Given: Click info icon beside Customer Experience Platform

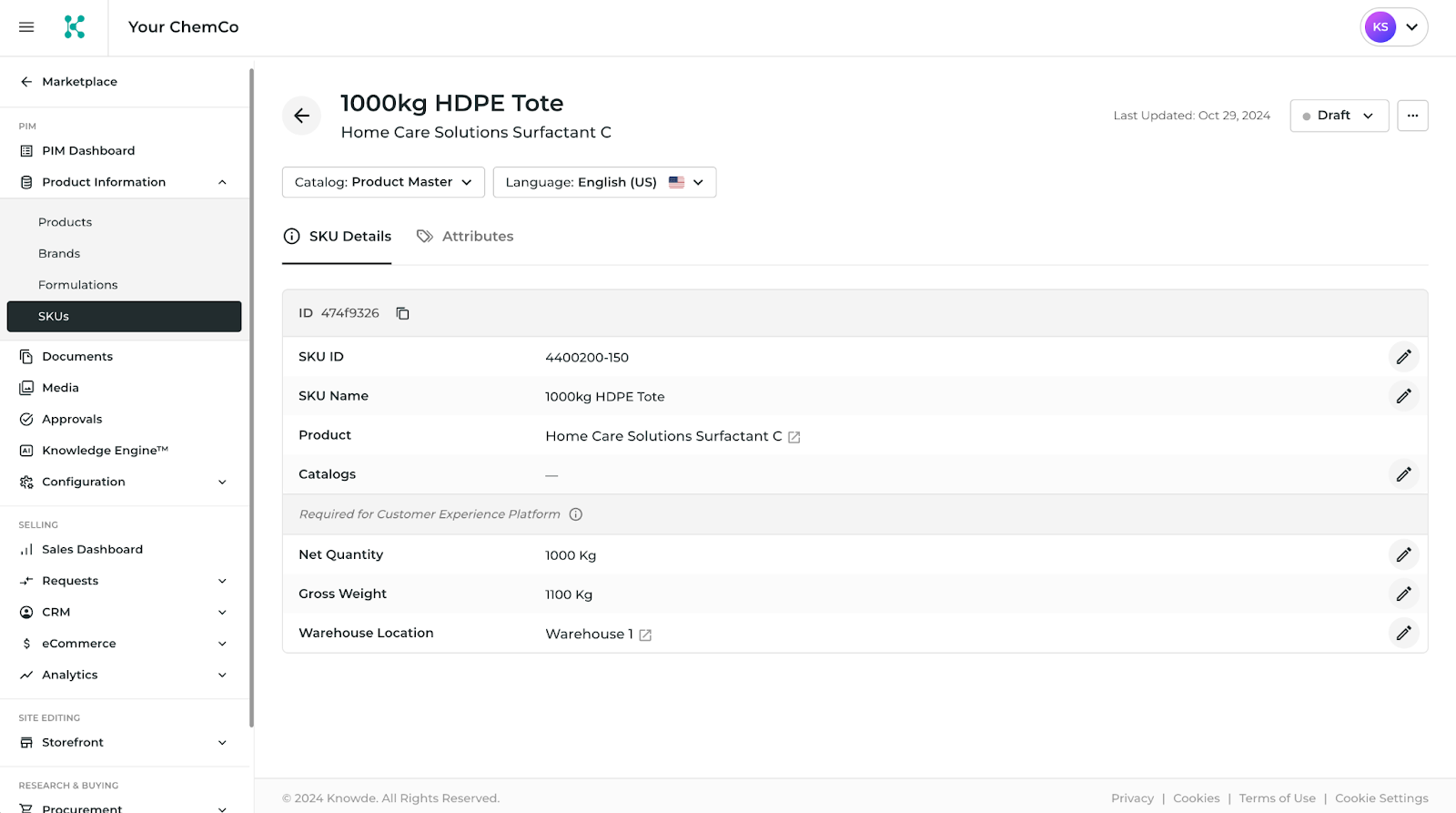Looking at the screenshot, I should [576, 514].
